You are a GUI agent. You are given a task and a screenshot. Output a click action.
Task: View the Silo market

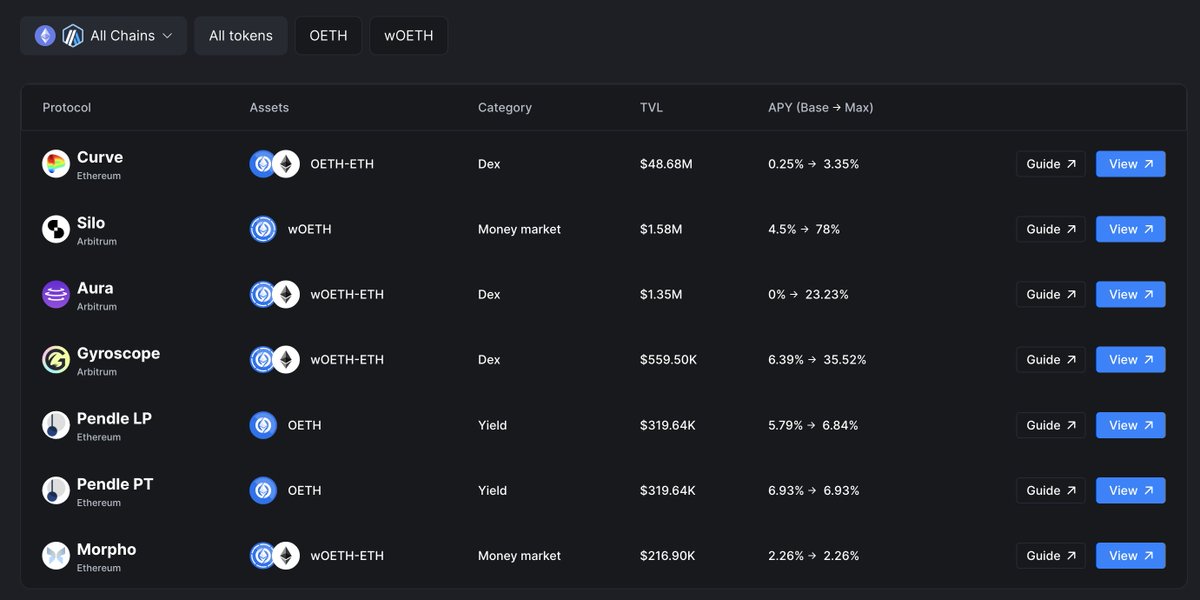[x=1130, y=229]
